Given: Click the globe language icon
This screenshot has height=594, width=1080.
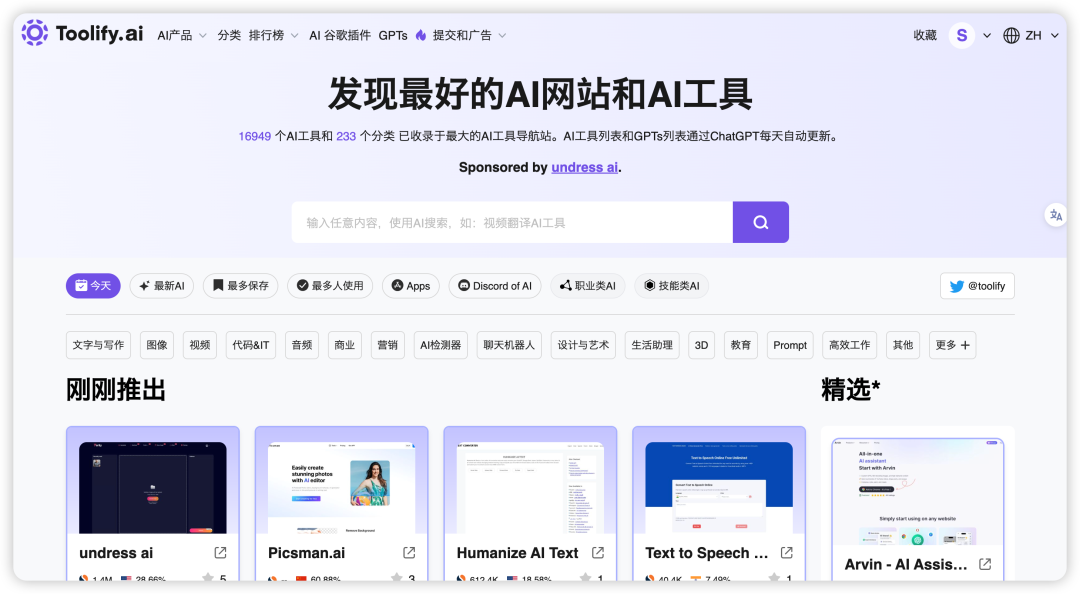Looking at the screenshot, I should click(x=1011, y=35).
